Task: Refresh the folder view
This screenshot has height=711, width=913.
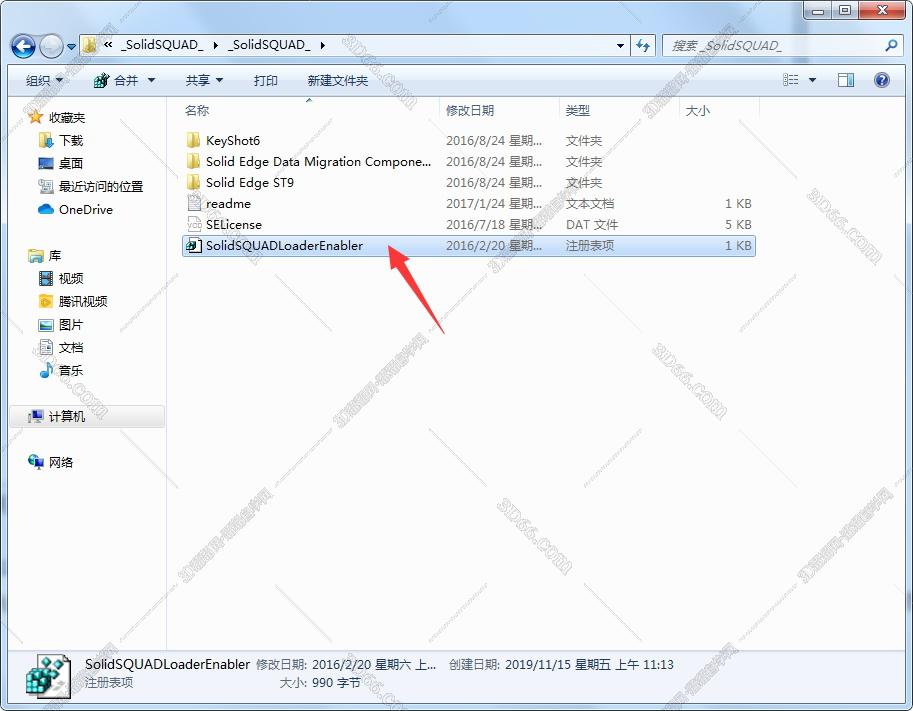Action: 643,45
